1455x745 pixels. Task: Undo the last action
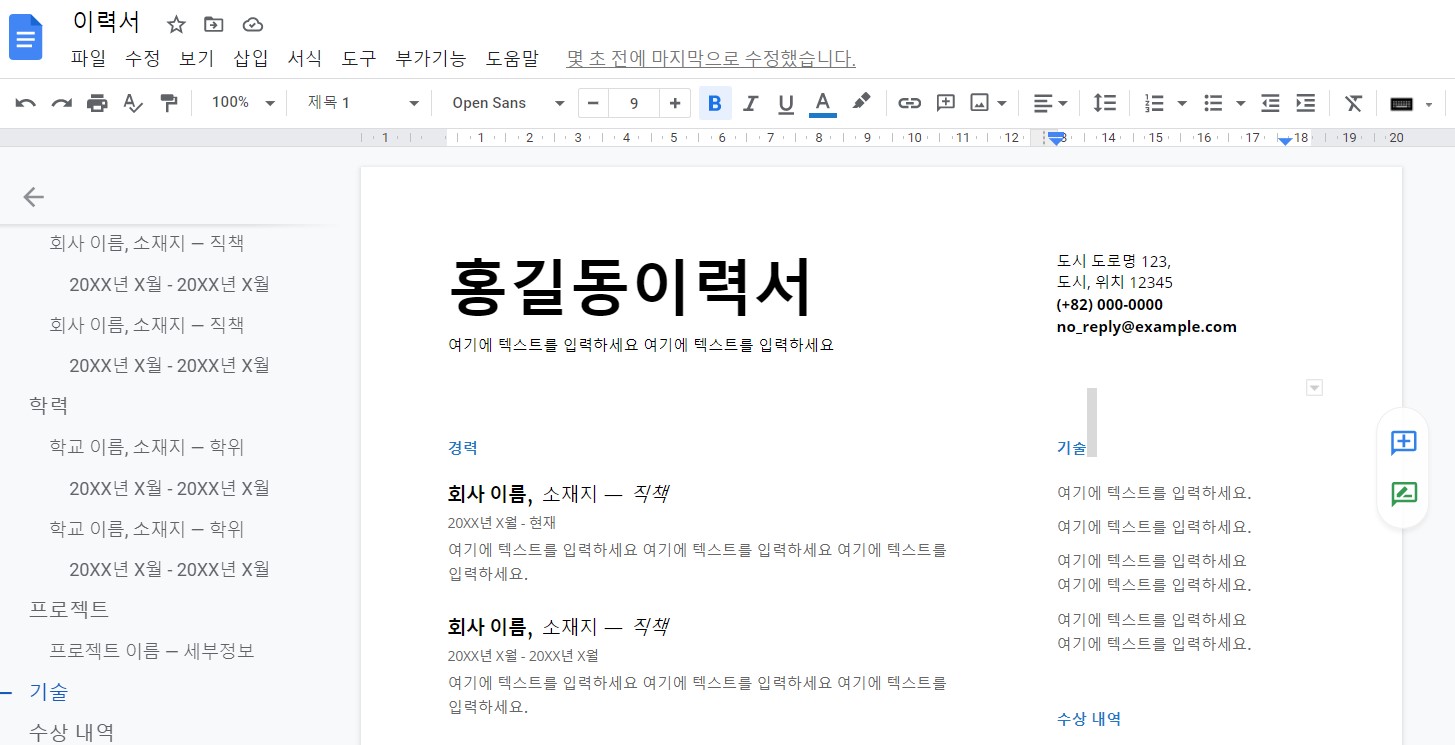click(x=26, y=103)
